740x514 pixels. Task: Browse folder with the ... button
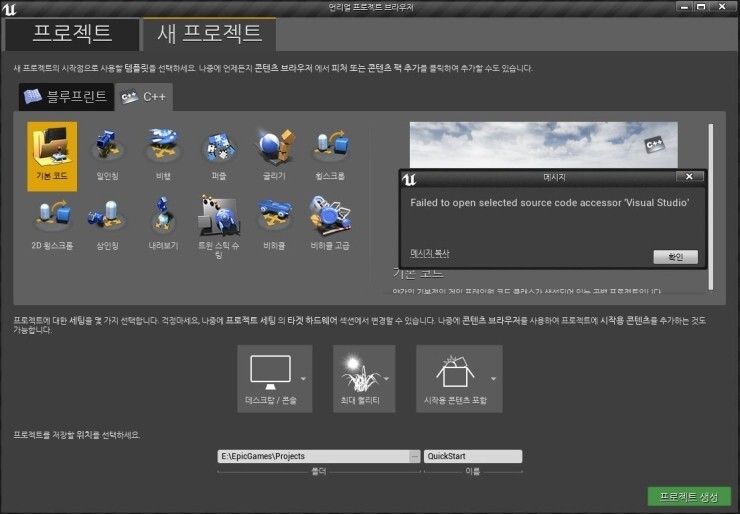414,456
